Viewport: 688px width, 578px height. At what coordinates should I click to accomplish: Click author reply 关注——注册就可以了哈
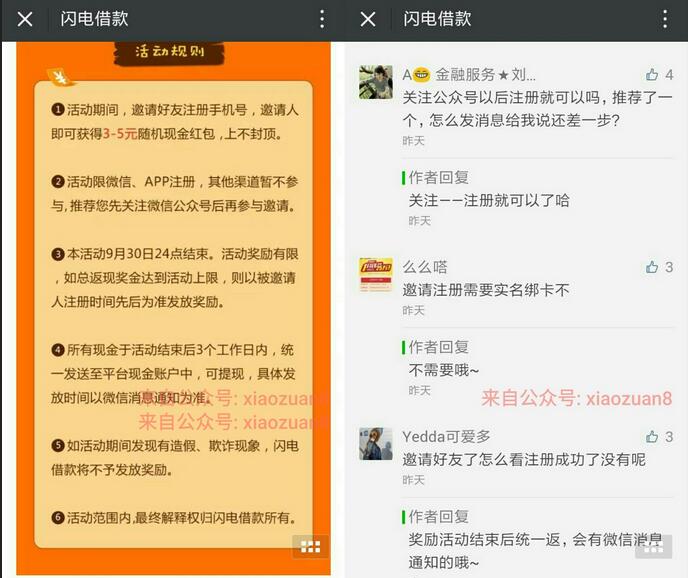coord(489,201)
